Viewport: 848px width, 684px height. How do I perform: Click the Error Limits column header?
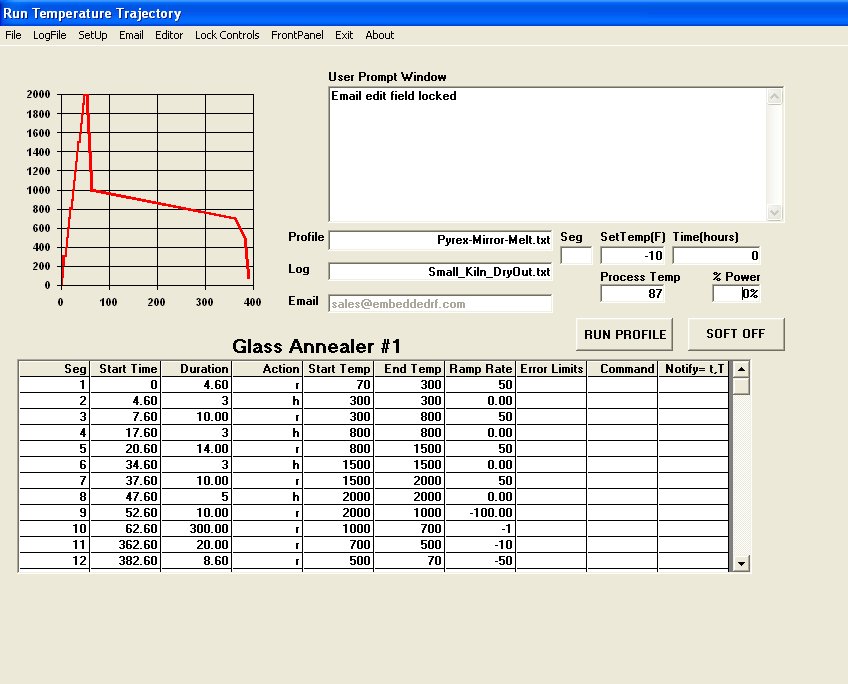click(x=551, y=369)
